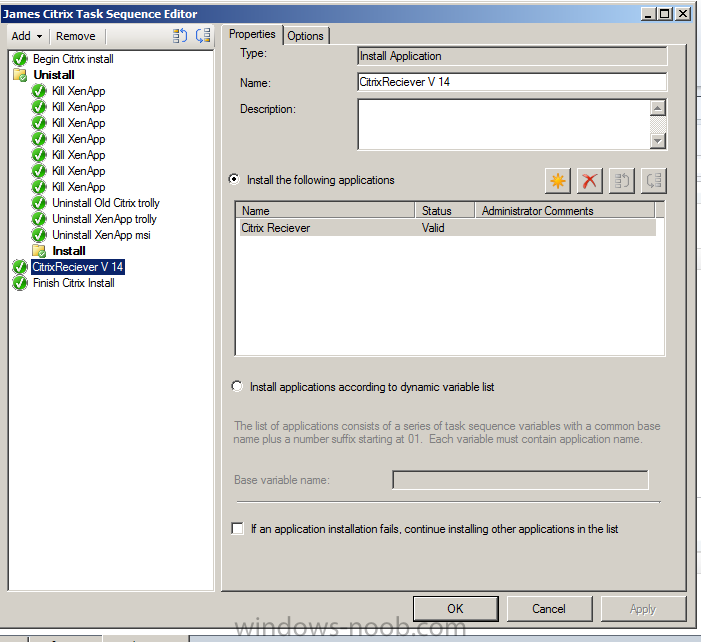The image size is (701, 642).
Task: Click the Administrator Comments column header
Action: (565, 211)
